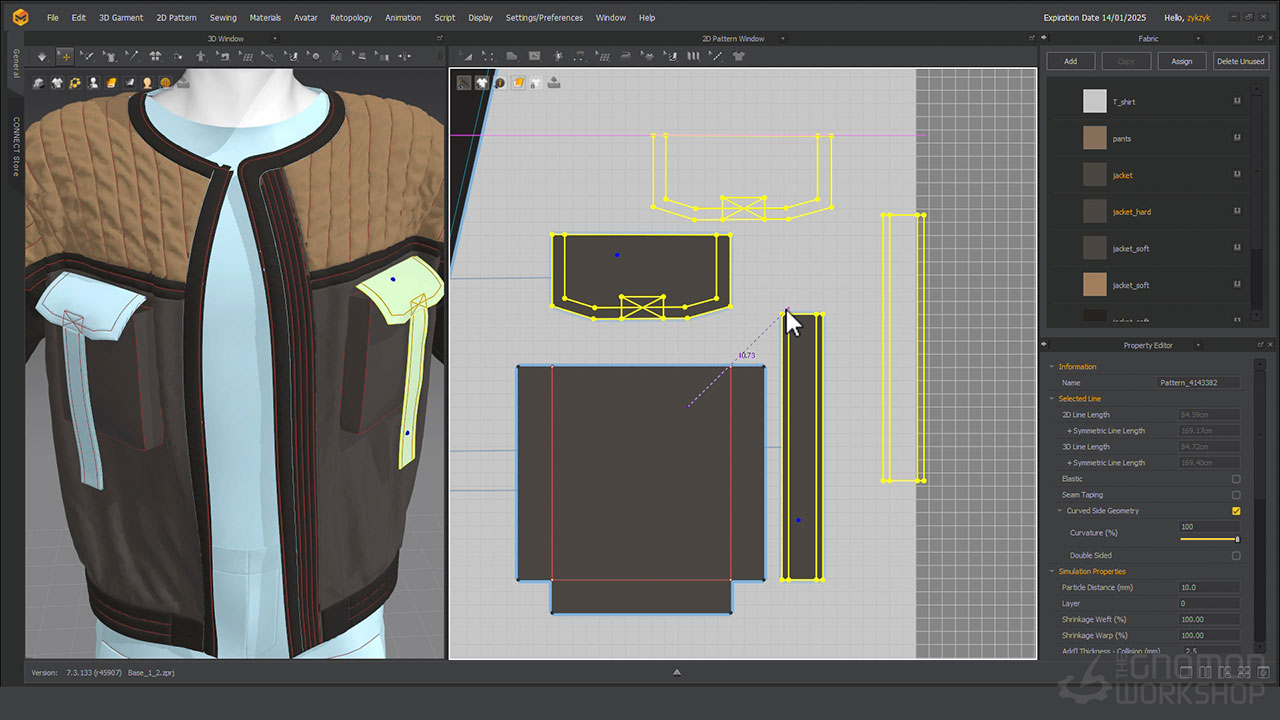
Task: Click the Marvelous Designer logo icon
Action: (20, 17)
